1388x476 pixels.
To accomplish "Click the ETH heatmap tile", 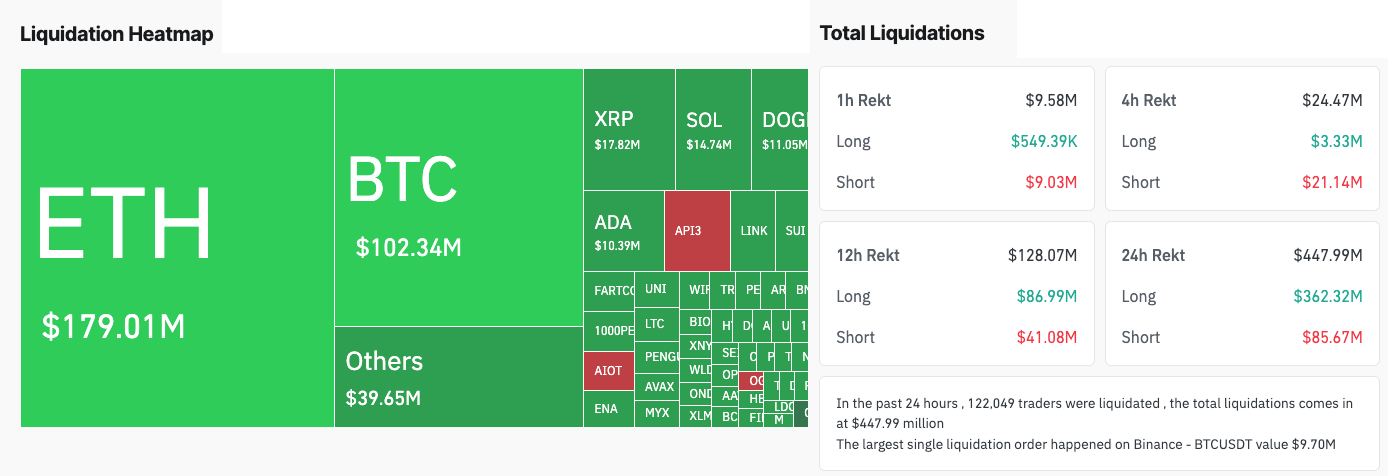I will click(177, 248).
